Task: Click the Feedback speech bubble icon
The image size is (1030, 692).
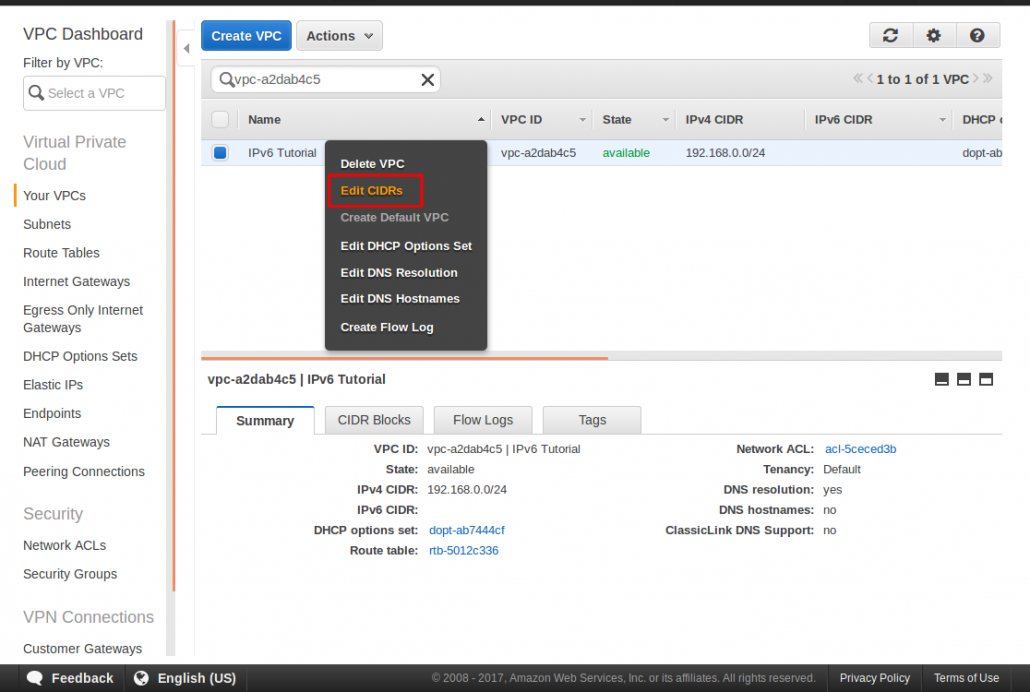Action: pos(35,678)
